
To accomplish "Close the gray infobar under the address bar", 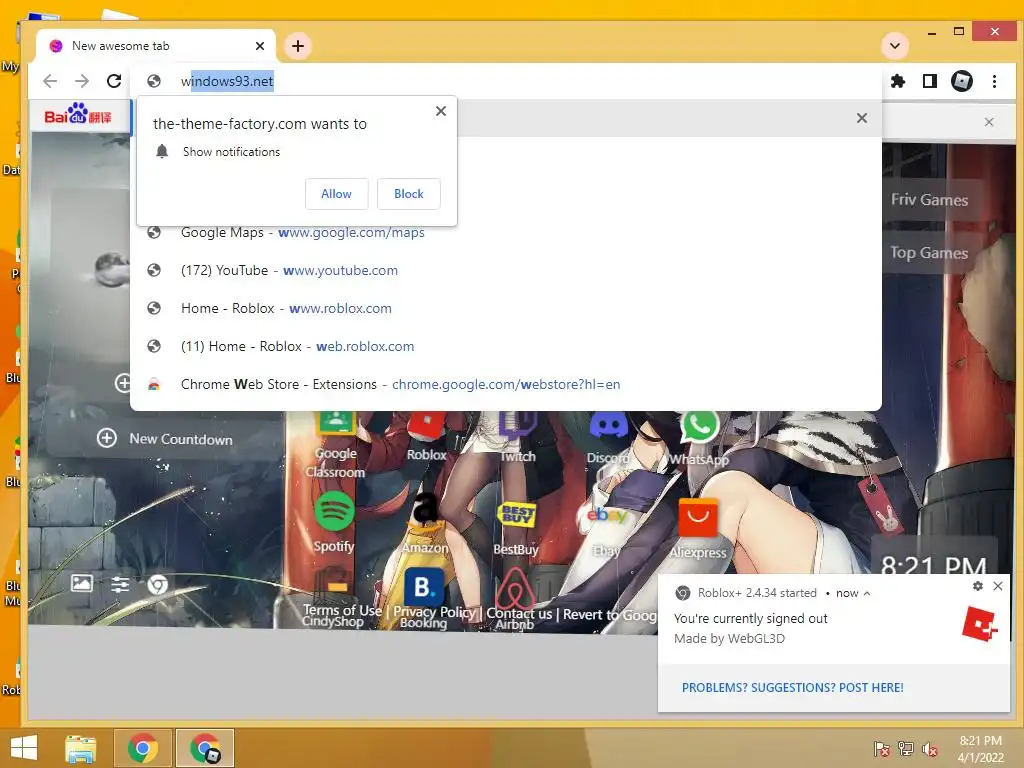I will pos(862,118).
